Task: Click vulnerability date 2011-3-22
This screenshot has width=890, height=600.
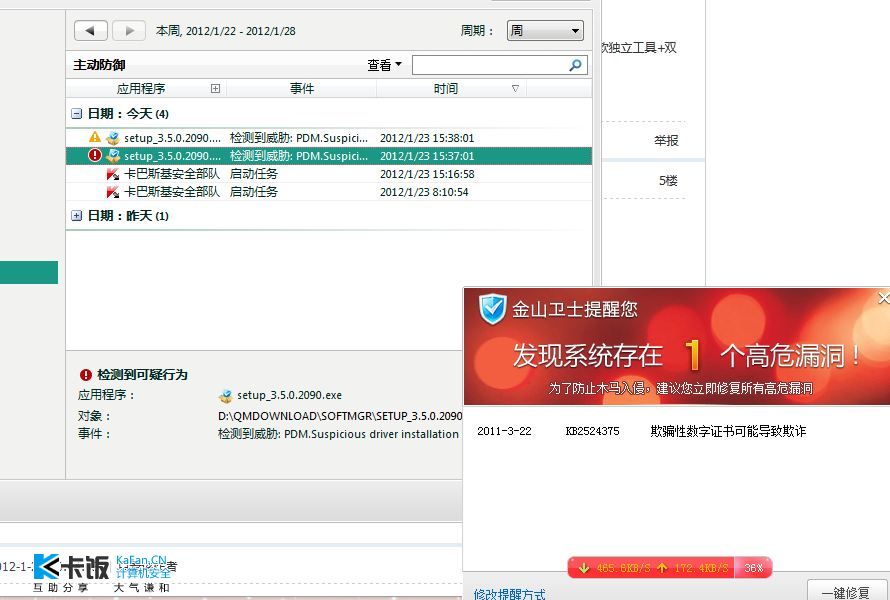Action: 504,431
